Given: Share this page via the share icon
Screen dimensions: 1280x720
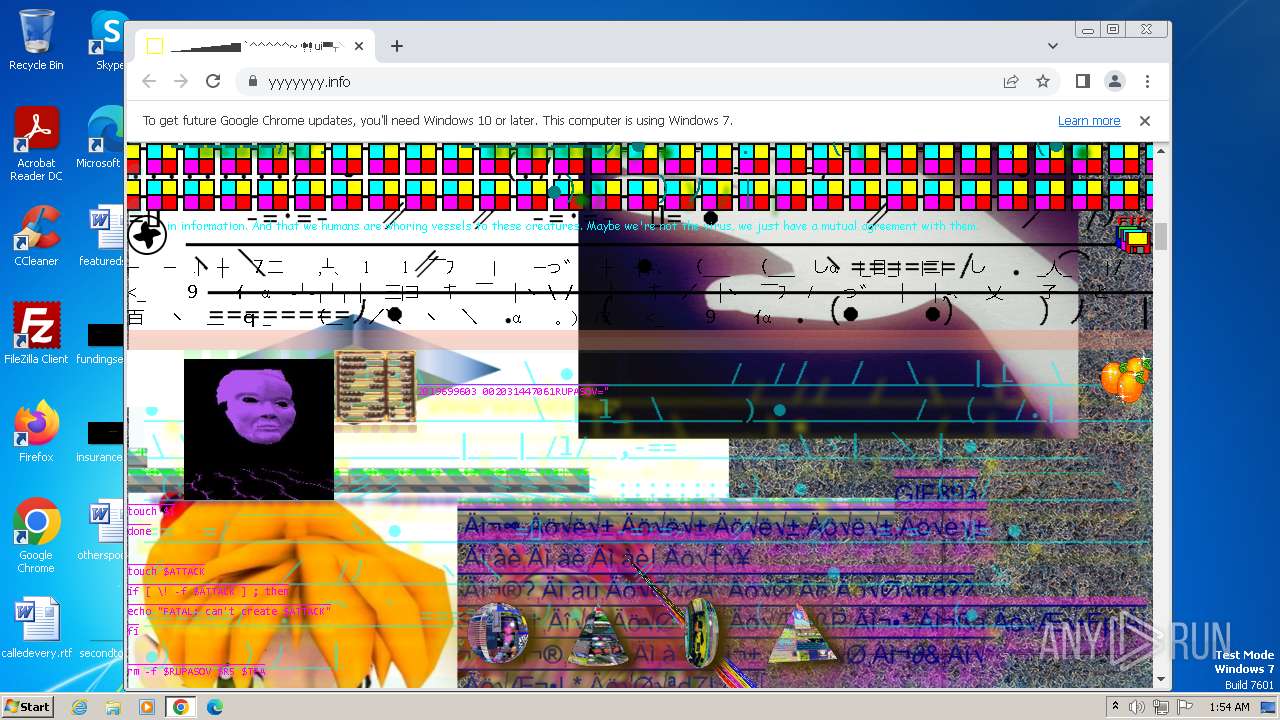Looking at the screenshot, I should (x=1011, y=81).
